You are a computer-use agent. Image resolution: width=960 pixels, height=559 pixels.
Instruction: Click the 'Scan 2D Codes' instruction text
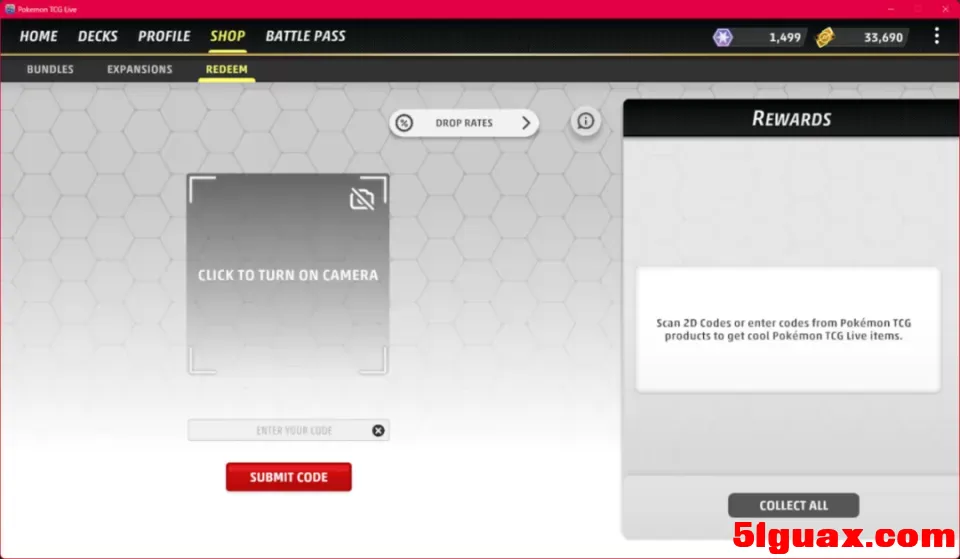(x=784, y=329)
